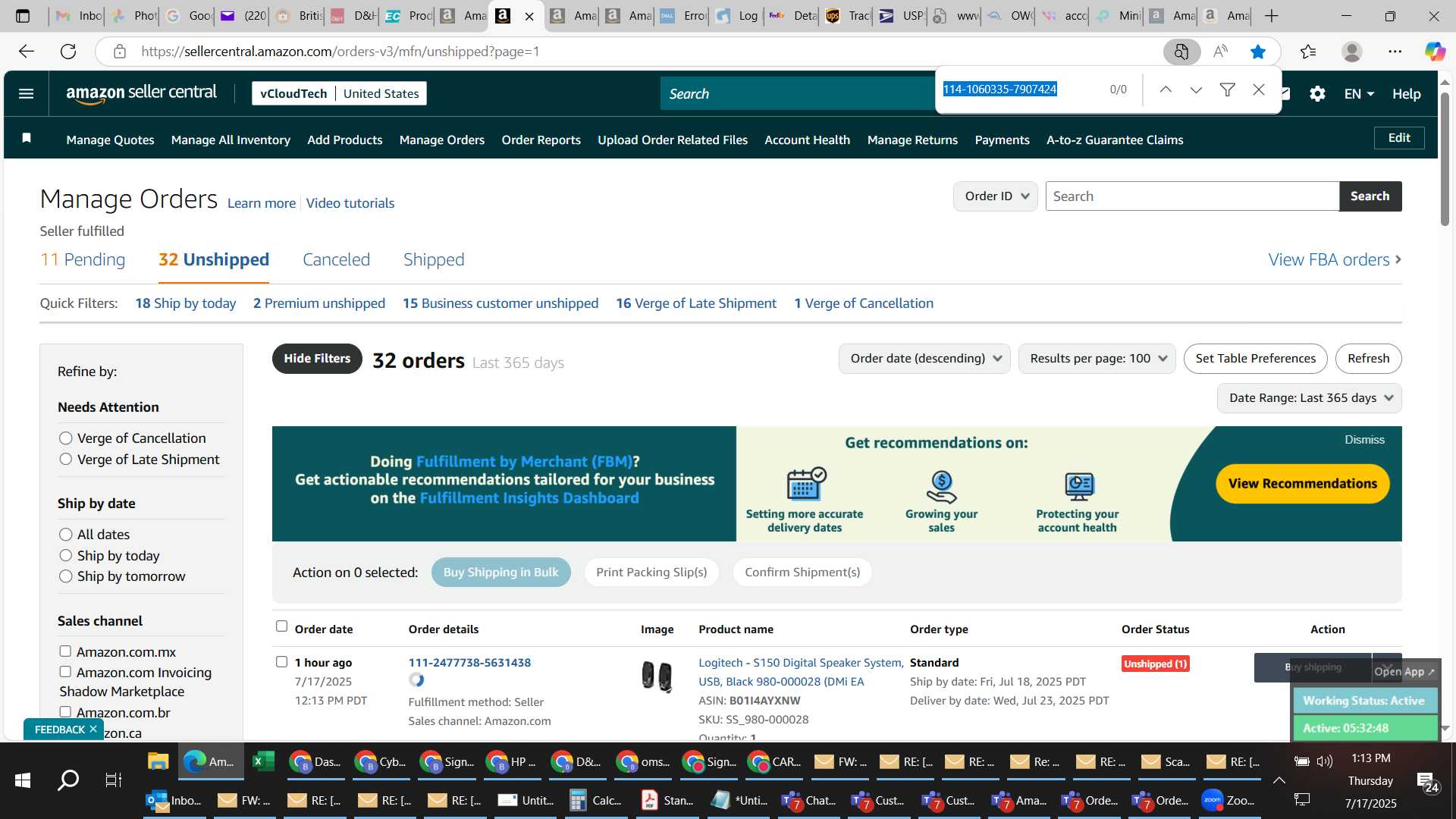Open the Order ID search type dropdown
The width and height of the screenshot is (1456, 819).
tap(995, 196)
